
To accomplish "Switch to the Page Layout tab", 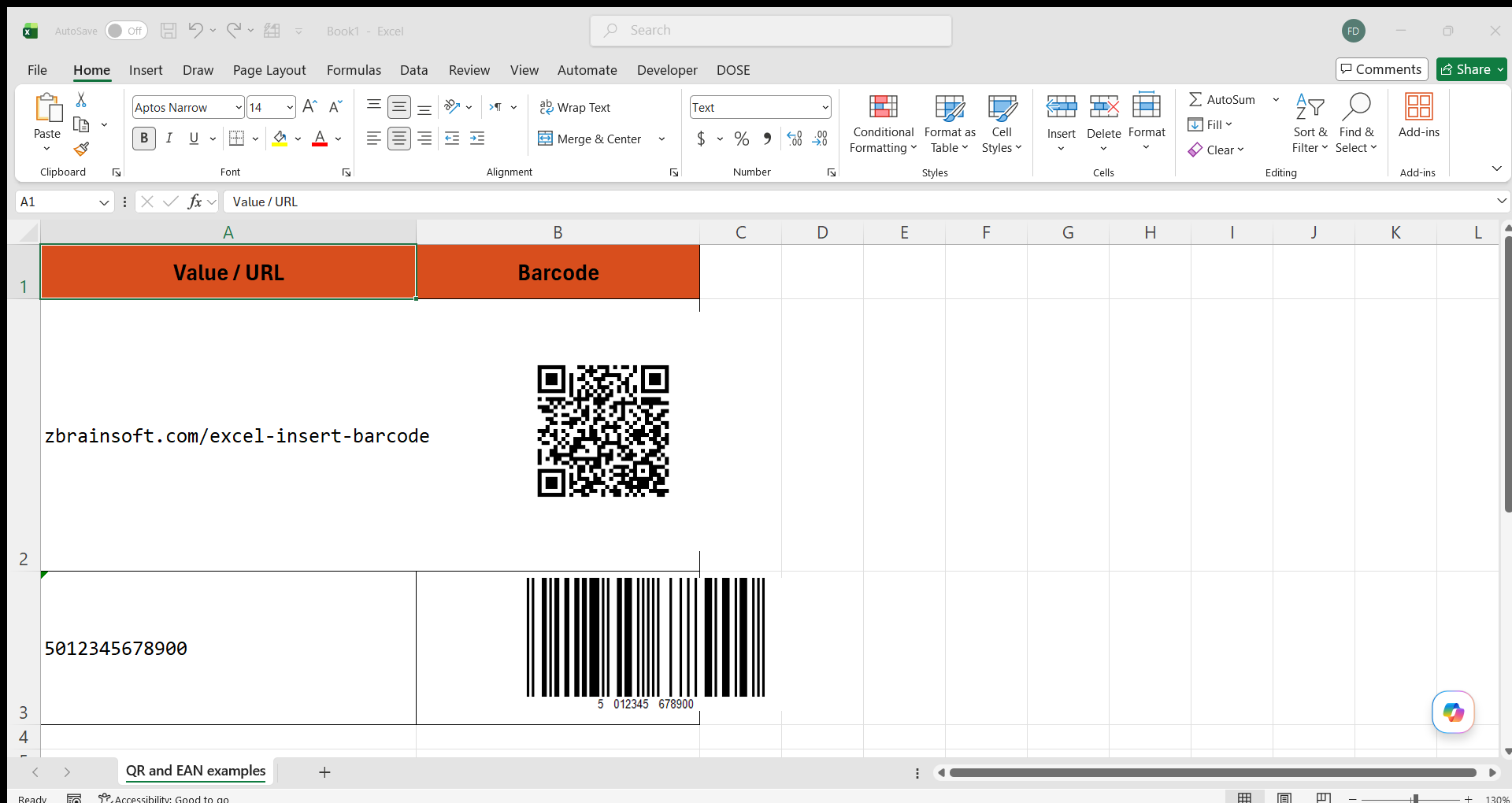I will [269, 70].
